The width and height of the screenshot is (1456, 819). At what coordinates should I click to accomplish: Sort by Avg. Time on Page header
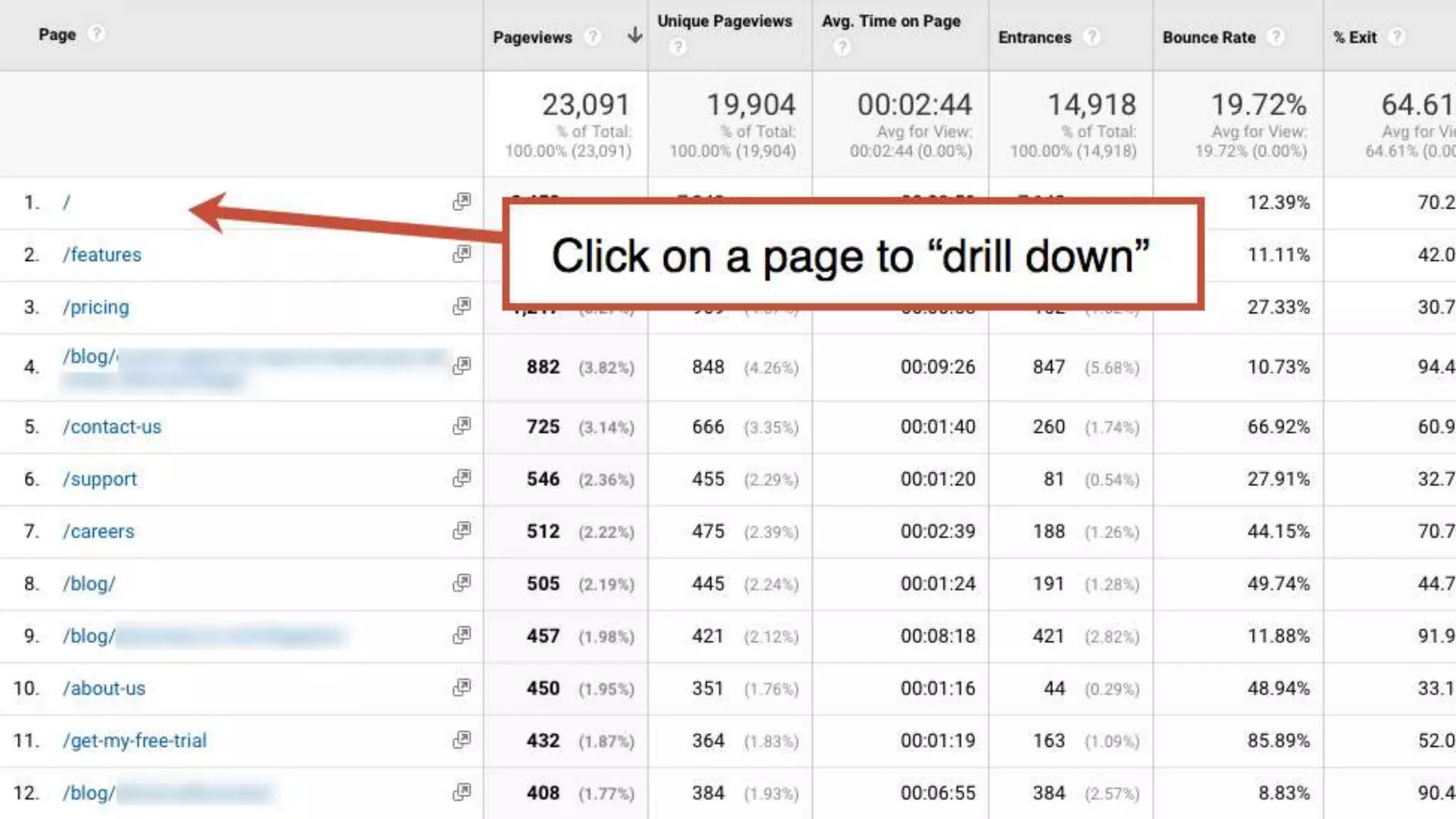tap(891, 21)
